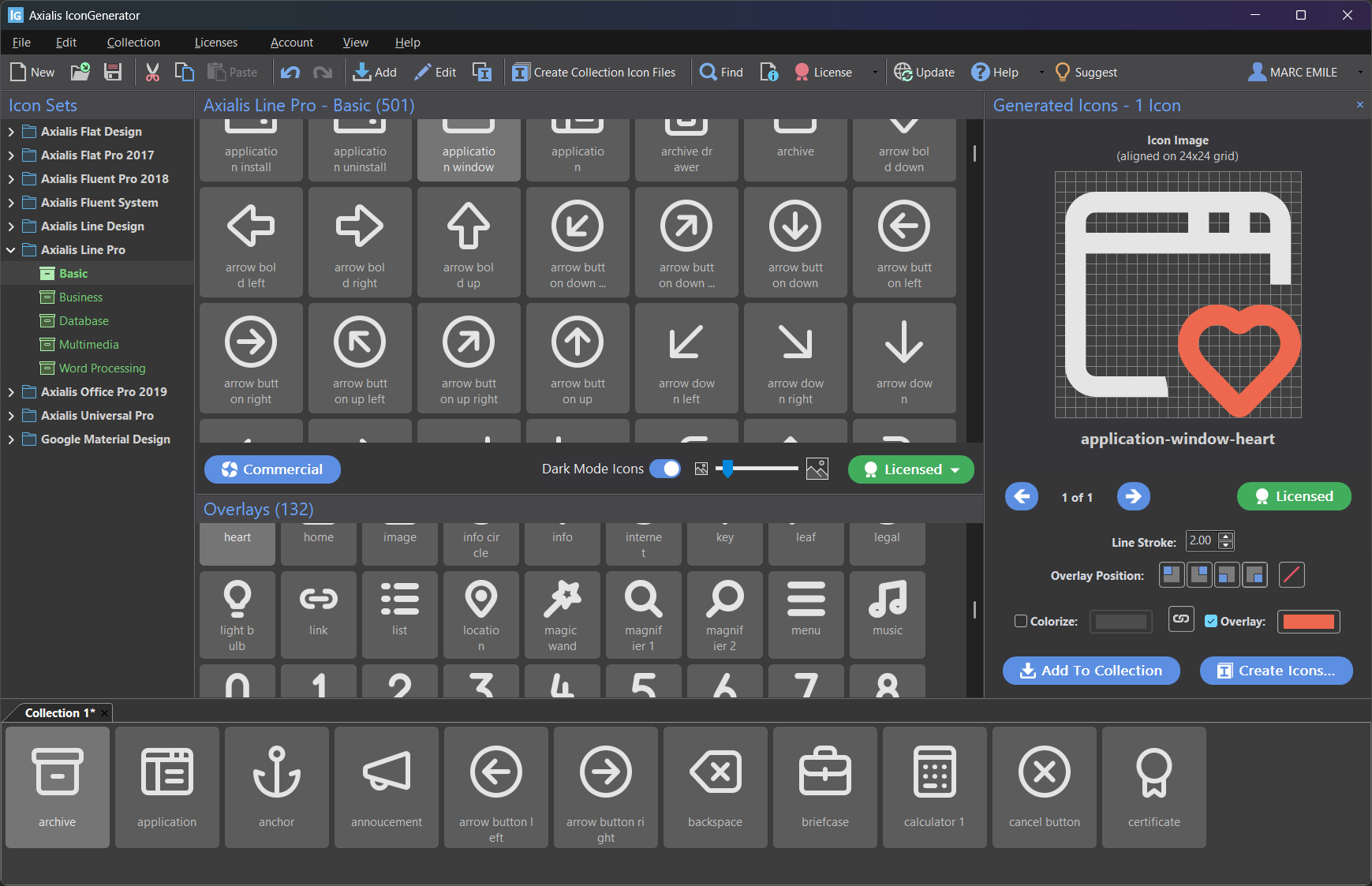This screenshot has height=886, width=1372.
Task: Enable the Colorize checkbox
Action: point(1019,621)
